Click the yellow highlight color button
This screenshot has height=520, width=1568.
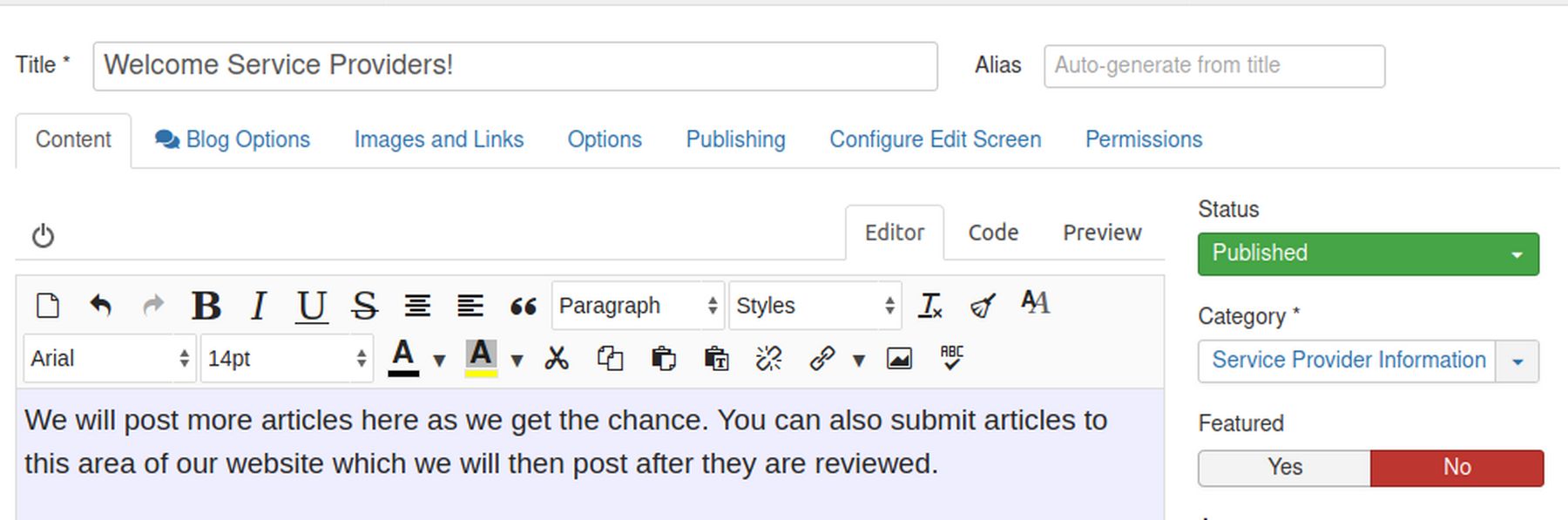(481, 358)
